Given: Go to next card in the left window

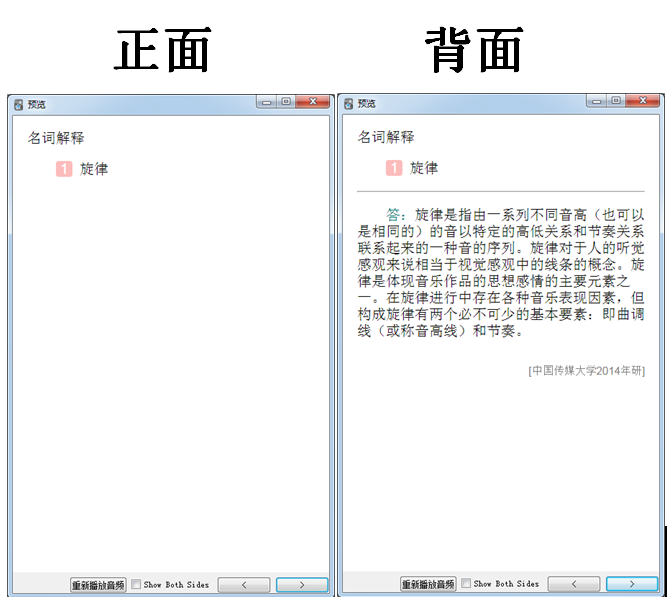Looking at the screenshot, I should (302, 585).
